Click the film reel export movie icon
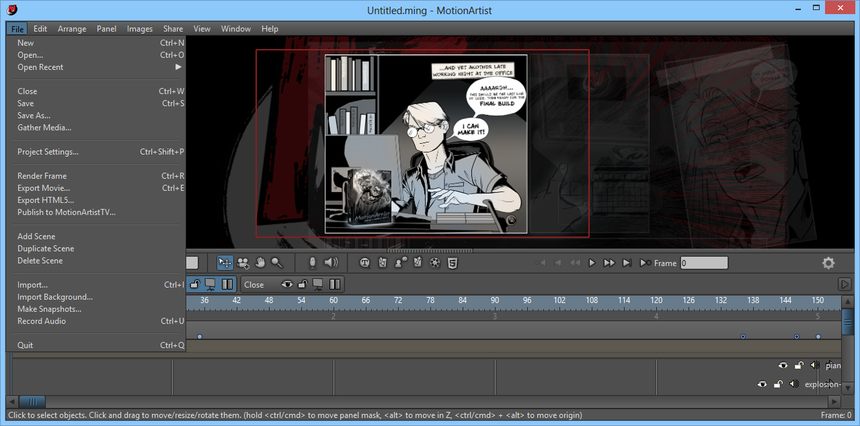Screen dimensions: 860x426 pyautogui.click(x=435, y=263)
